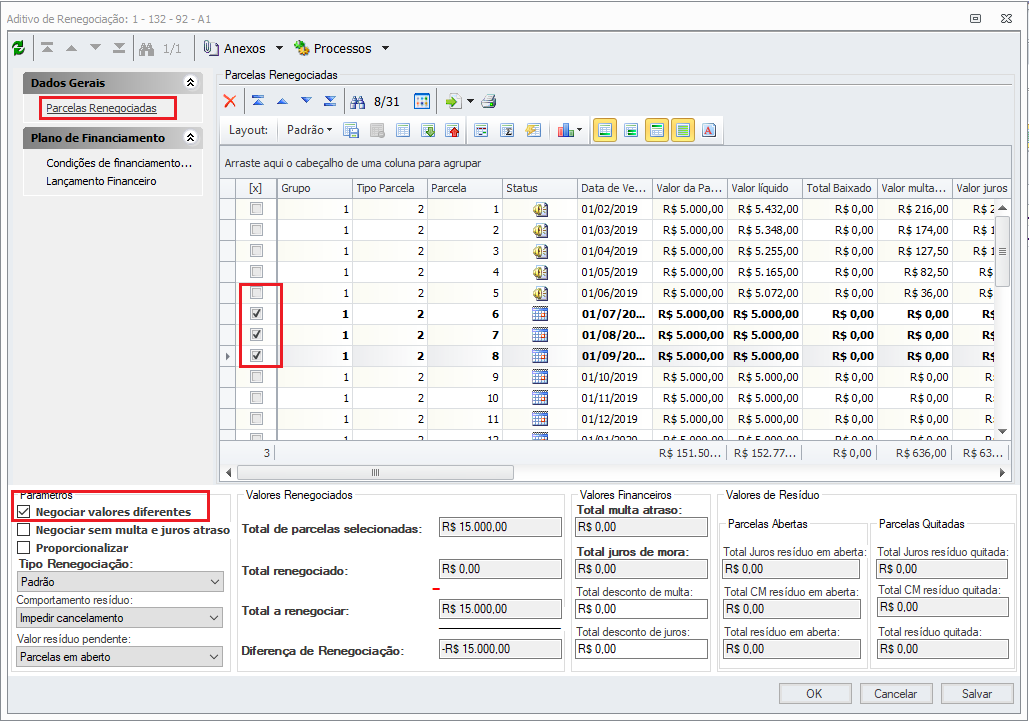
Task: Toggle the unhighlighted group footer layout icon
Action: click(x=631, y=130)
